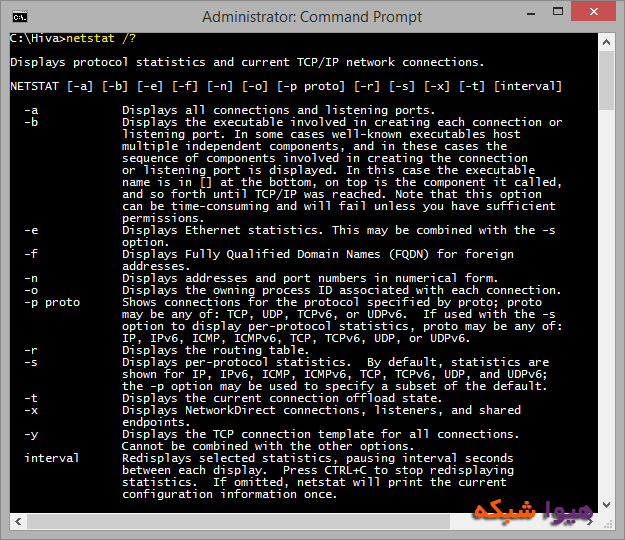Click the -b option in the list

pos(32,122)
